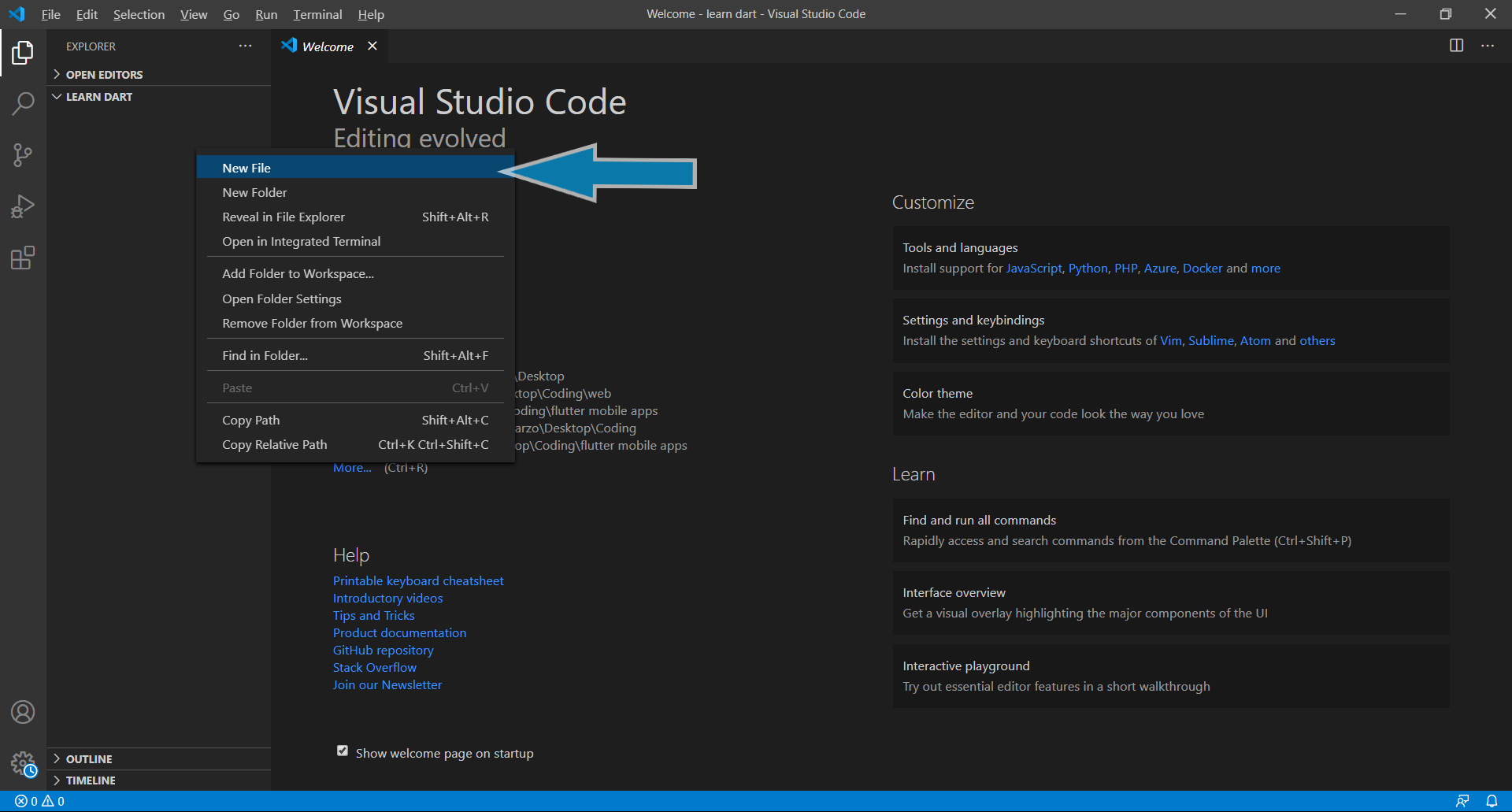Click the Azure support link
Screen dimensions: 1512x812
[1160, 268]
